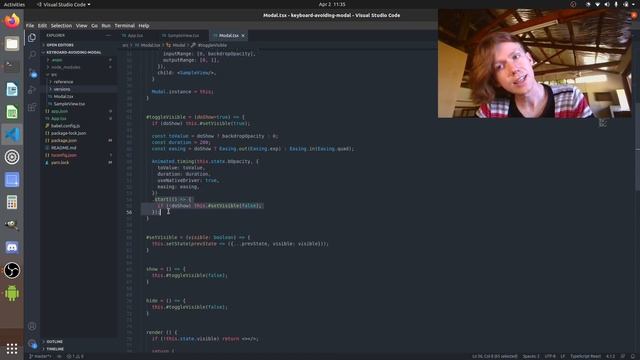Click the Modal breadcrumb symbol

[x=176, y=45]
